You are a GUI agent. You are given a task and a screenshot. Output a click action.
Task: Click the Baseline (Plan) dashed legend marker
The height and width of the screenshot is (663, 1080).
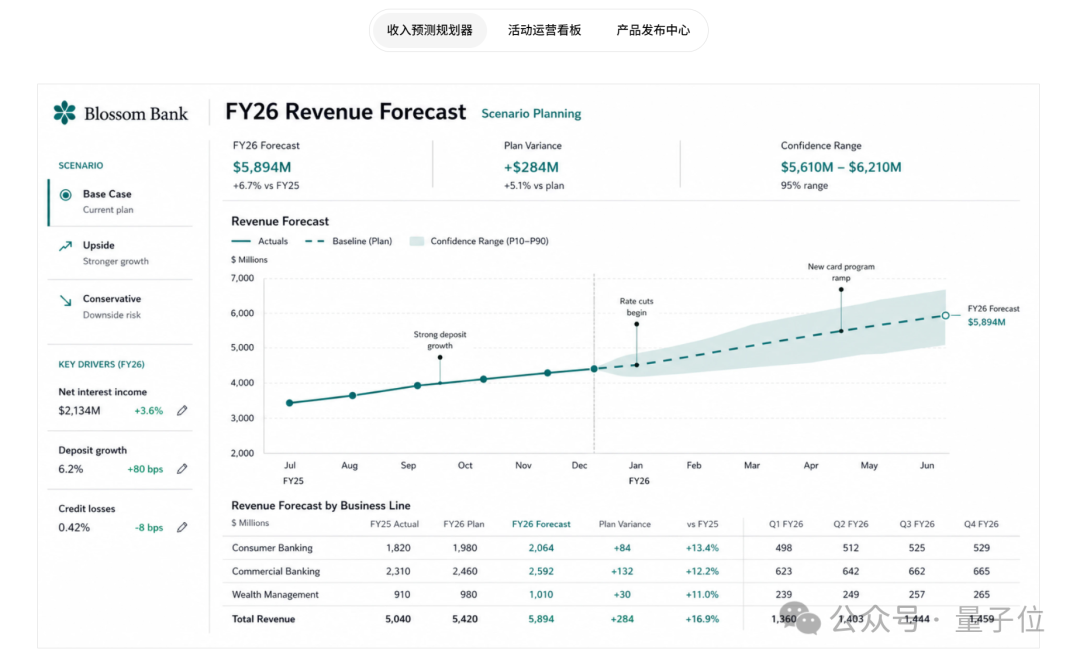point(315,241)
